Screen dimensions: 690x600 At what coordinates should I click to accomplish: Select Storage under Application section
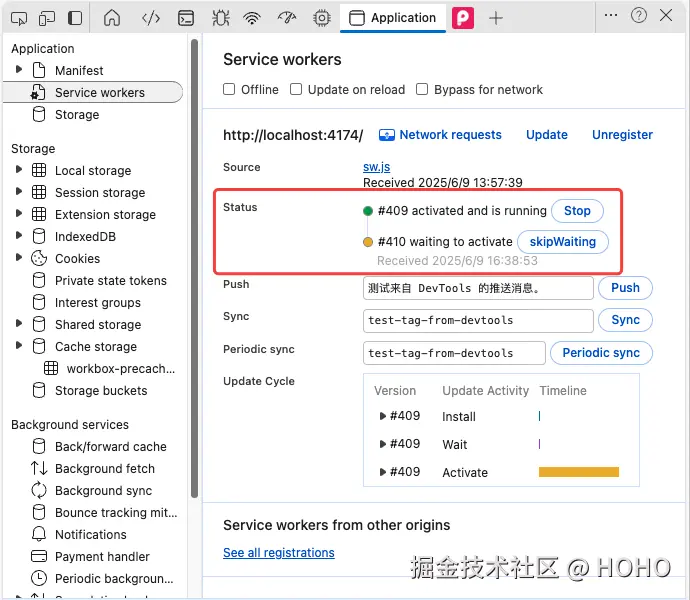(x=77, y=114)
